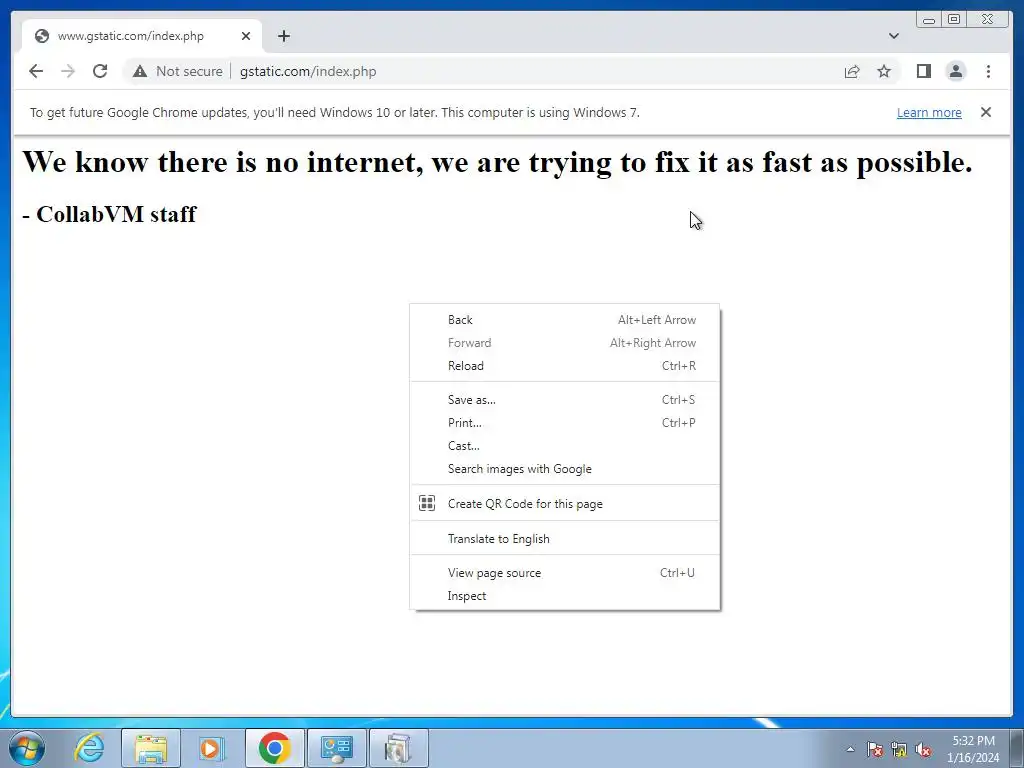1024x768 pixels.
Task: Go back using the toolbar arrow
Action: click(36, 71)
